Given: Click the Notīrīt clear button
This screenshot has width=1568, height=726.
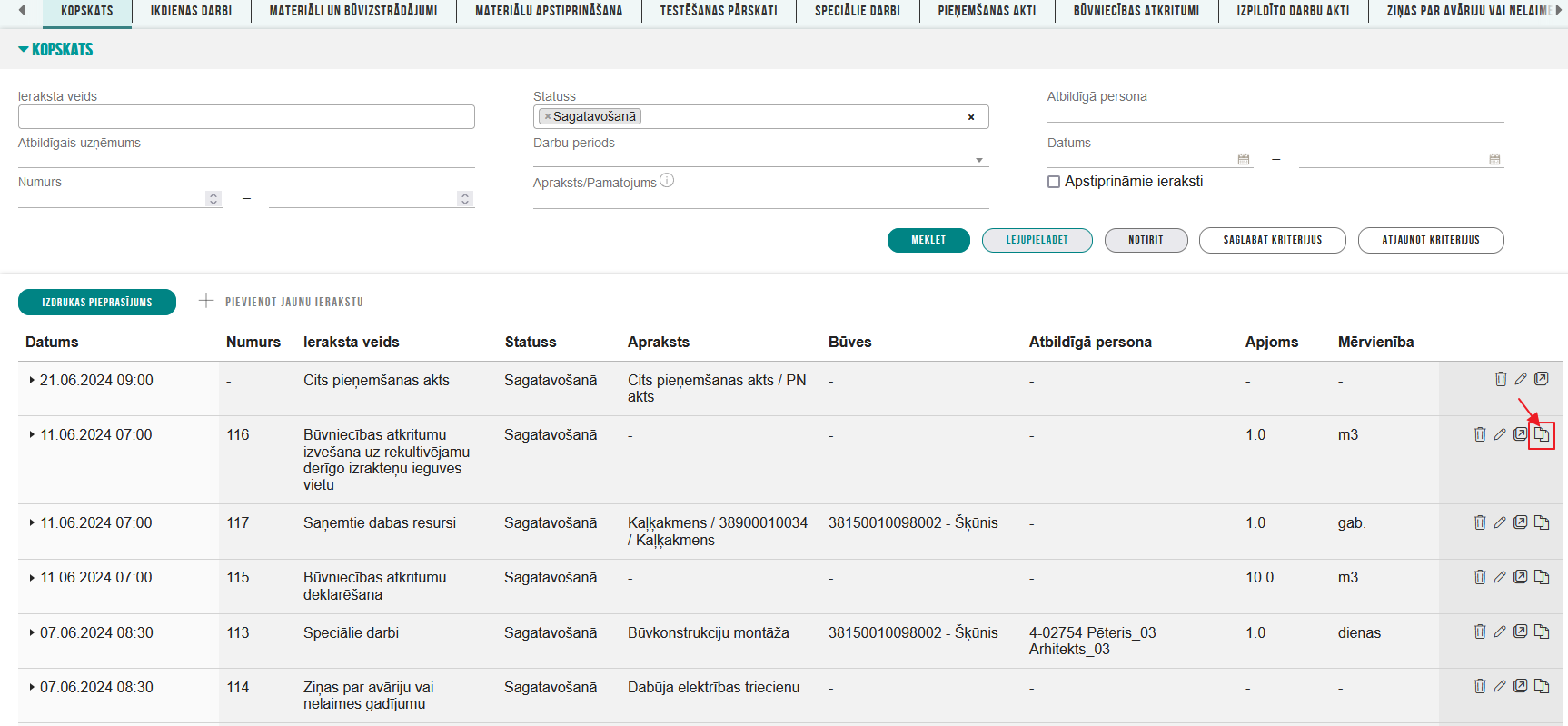Looking at the screenshot, I should (x=1146, y=240).
